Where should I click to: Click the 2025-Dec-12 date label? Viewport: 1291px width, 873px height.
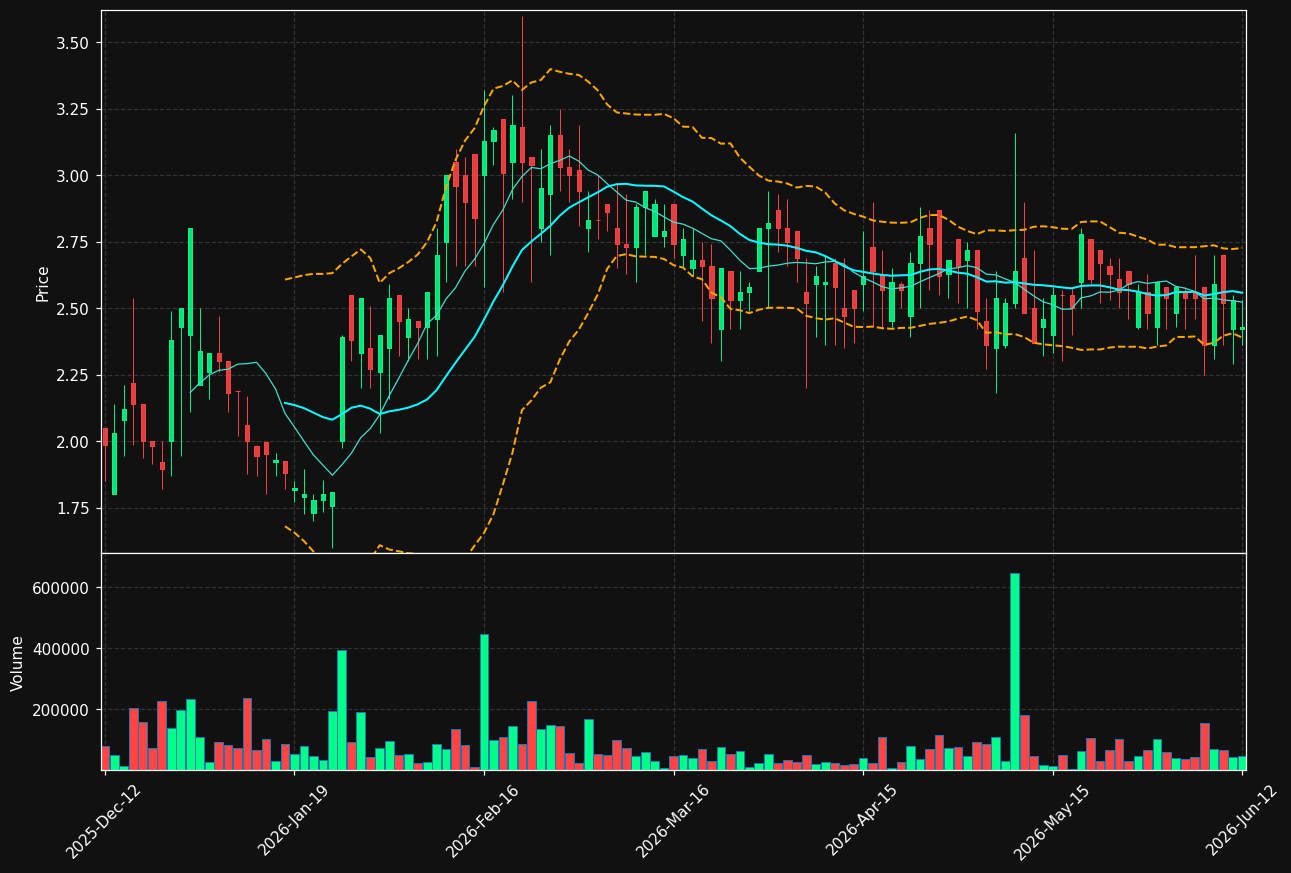pyautogui.click(x=103, y=822)
